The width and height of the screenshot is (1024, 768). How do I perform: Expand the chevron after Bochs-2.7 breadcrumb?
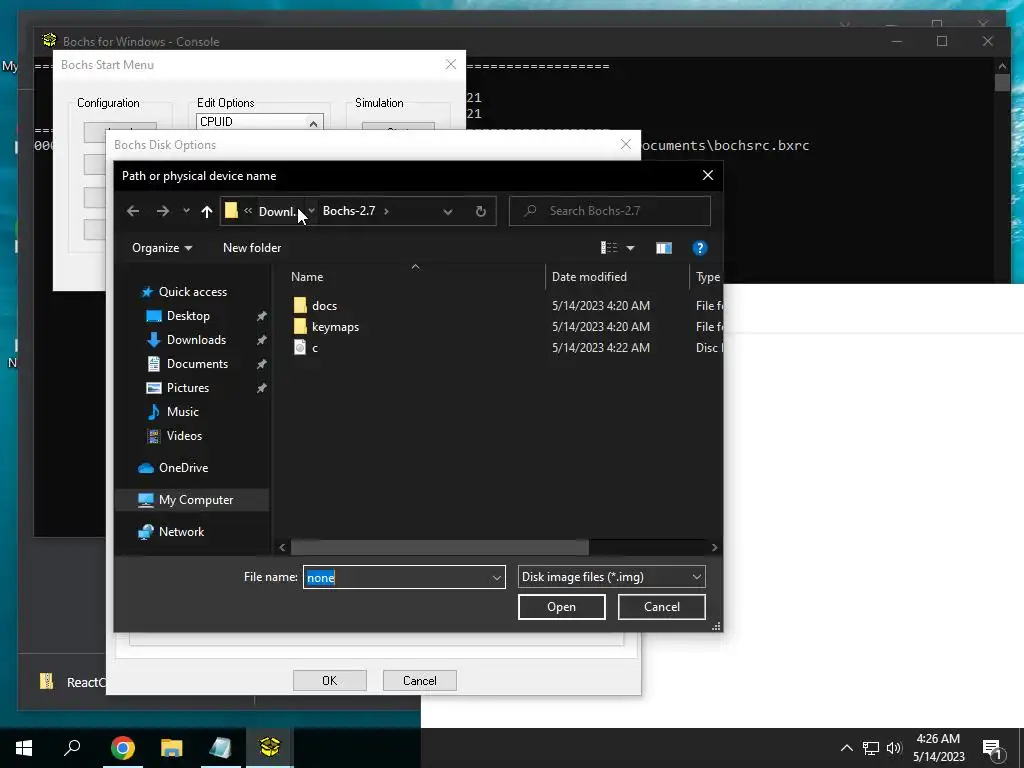[387, 211]
